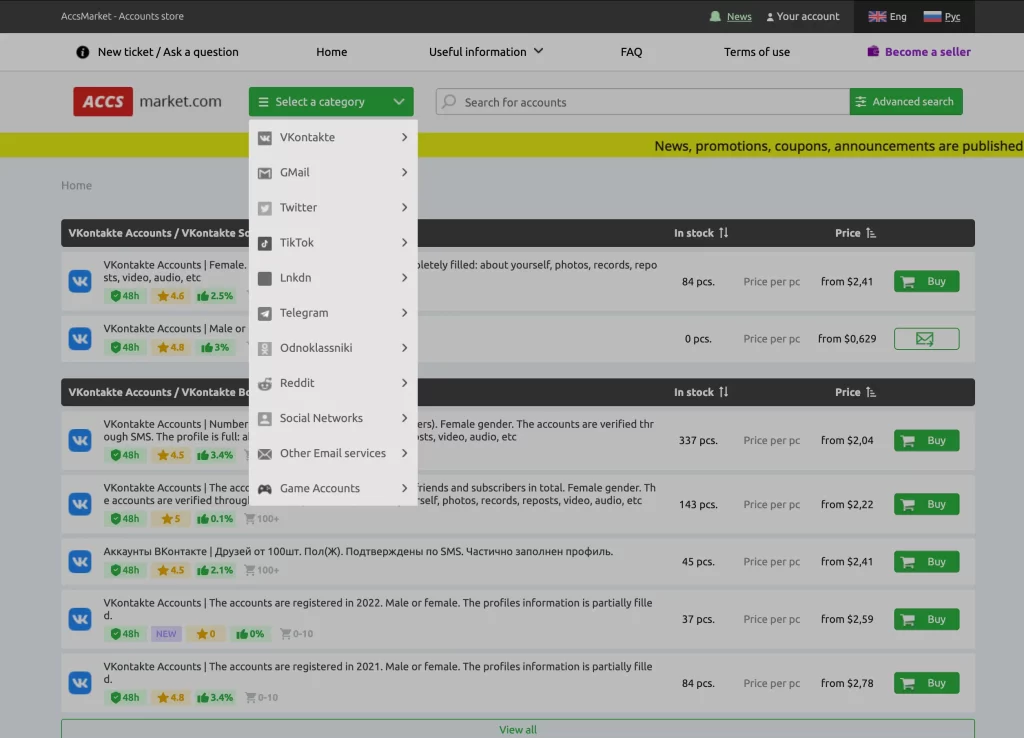Switch language using the Russian flag
The image size is (1024, 738).
tap(932, 17)
